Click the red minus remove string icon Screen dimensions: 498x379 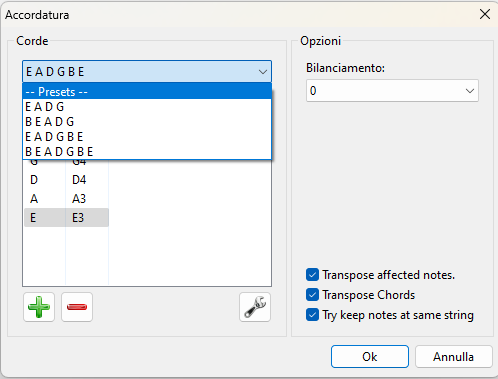77,307
